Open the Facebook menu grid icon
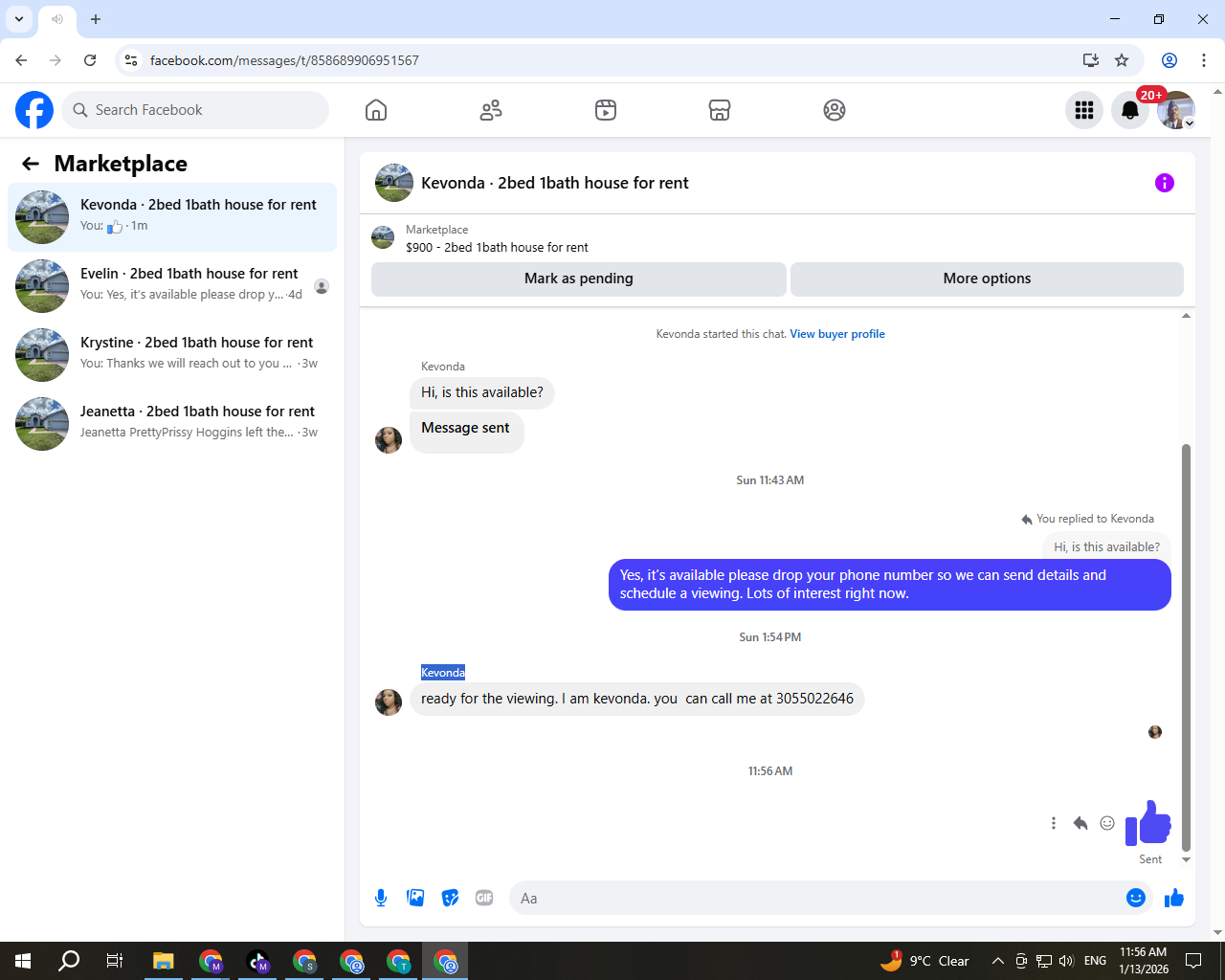 (x=1084, y=110)
